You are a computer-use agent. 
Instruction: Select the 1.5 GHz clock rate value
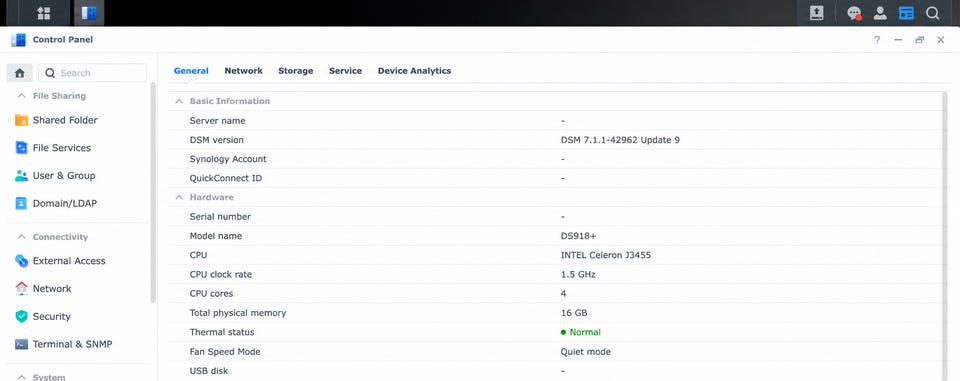pyautogui.click(x=578, y=274)
